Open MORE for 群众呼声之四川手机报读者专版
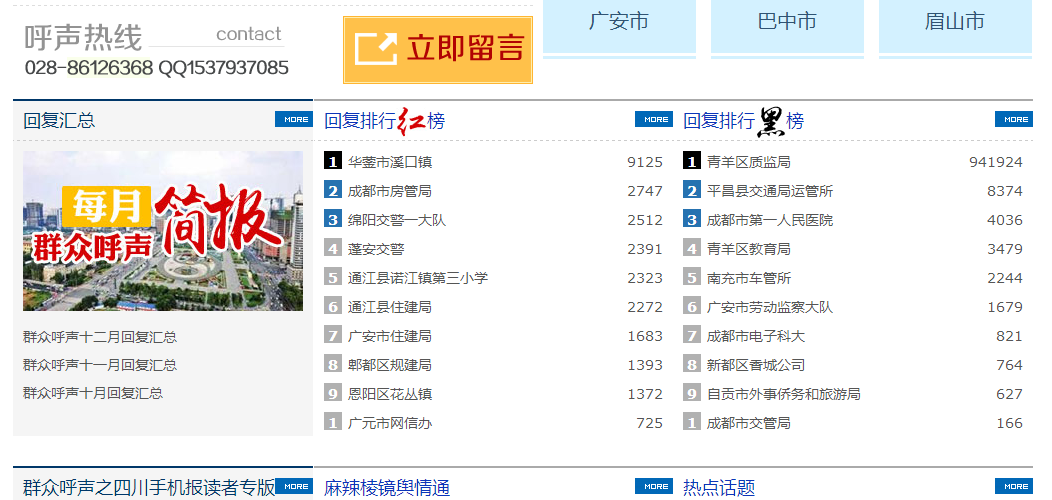This screenshot has height=500, width=1052. pos(294,487)
